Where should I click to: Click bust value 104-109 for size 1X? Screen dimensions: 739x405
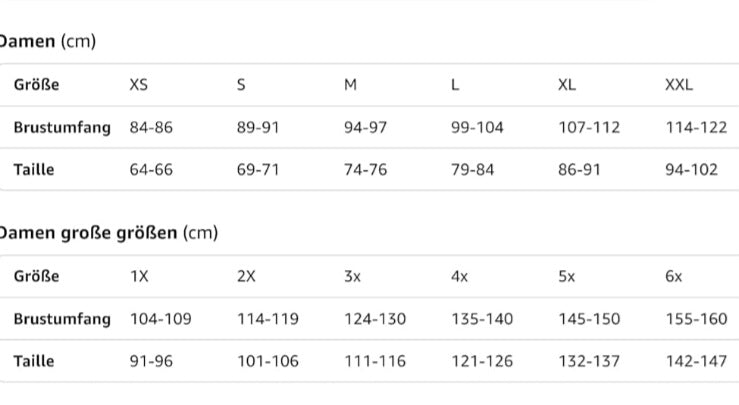(x=161, y=319)
